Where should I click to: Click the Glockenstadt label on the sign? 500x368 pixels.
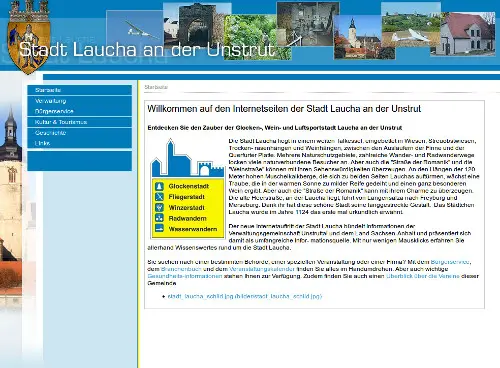point(189,186)
